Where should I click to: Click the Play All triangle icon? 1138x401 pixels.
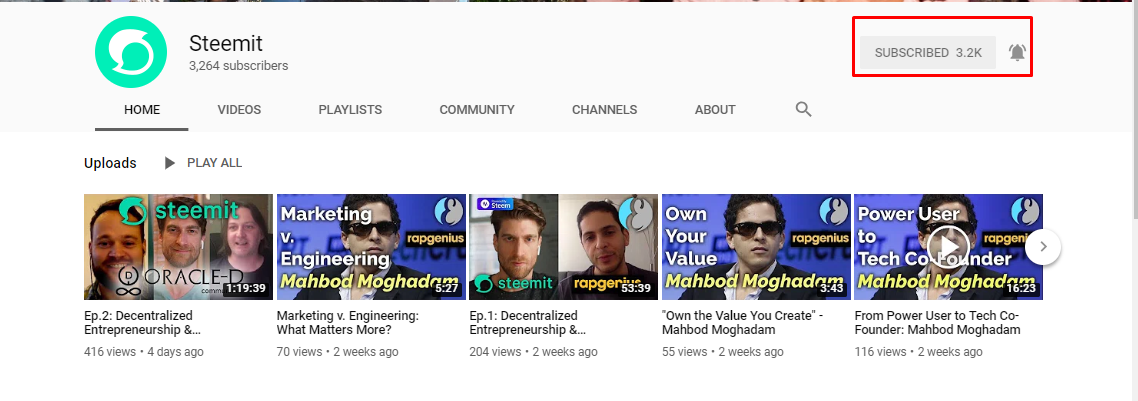click(x=170, y=163)
